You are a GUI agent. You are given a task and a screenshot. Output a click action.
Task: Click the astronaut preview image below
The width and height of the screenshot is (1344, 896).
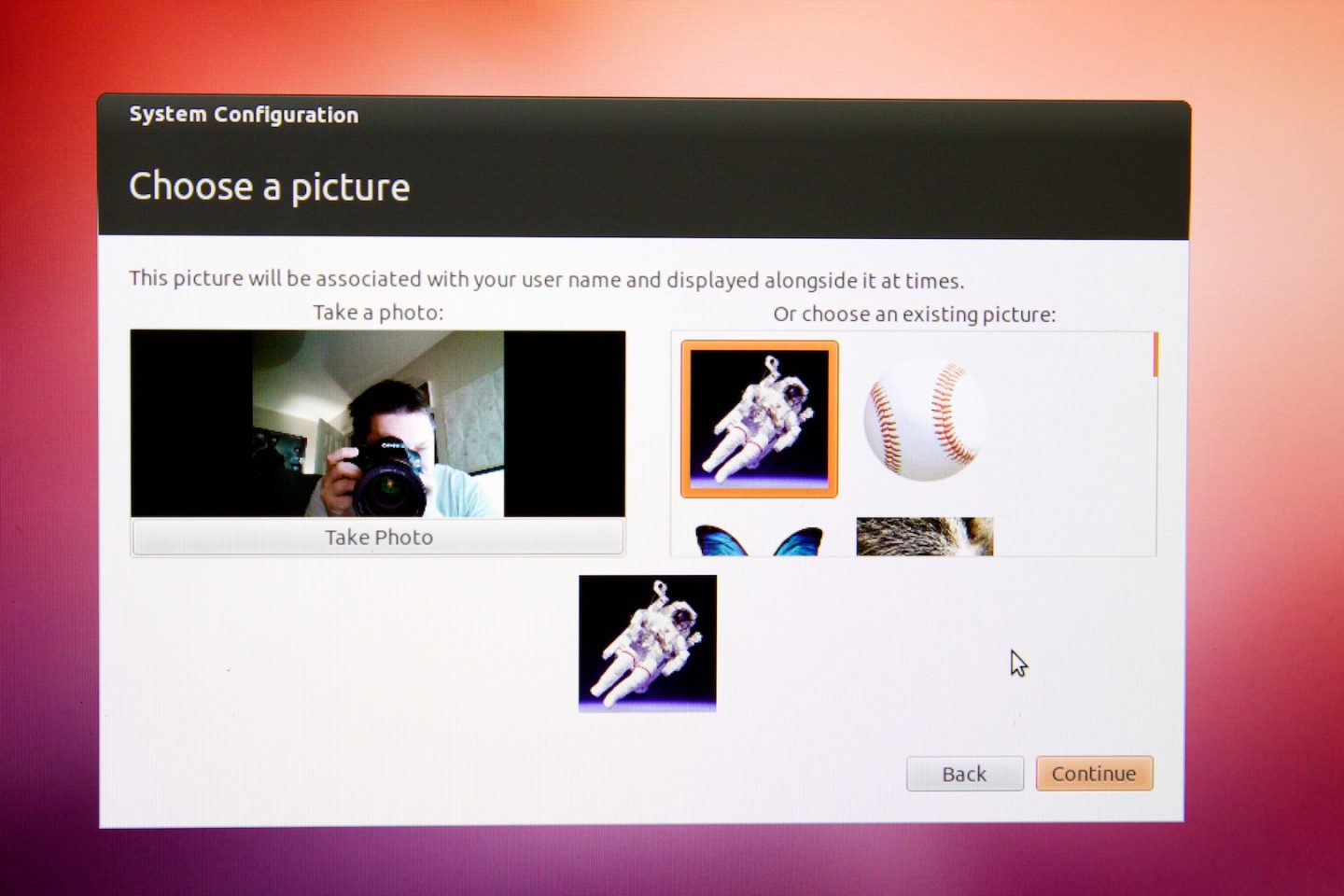(x=648, y=642)
